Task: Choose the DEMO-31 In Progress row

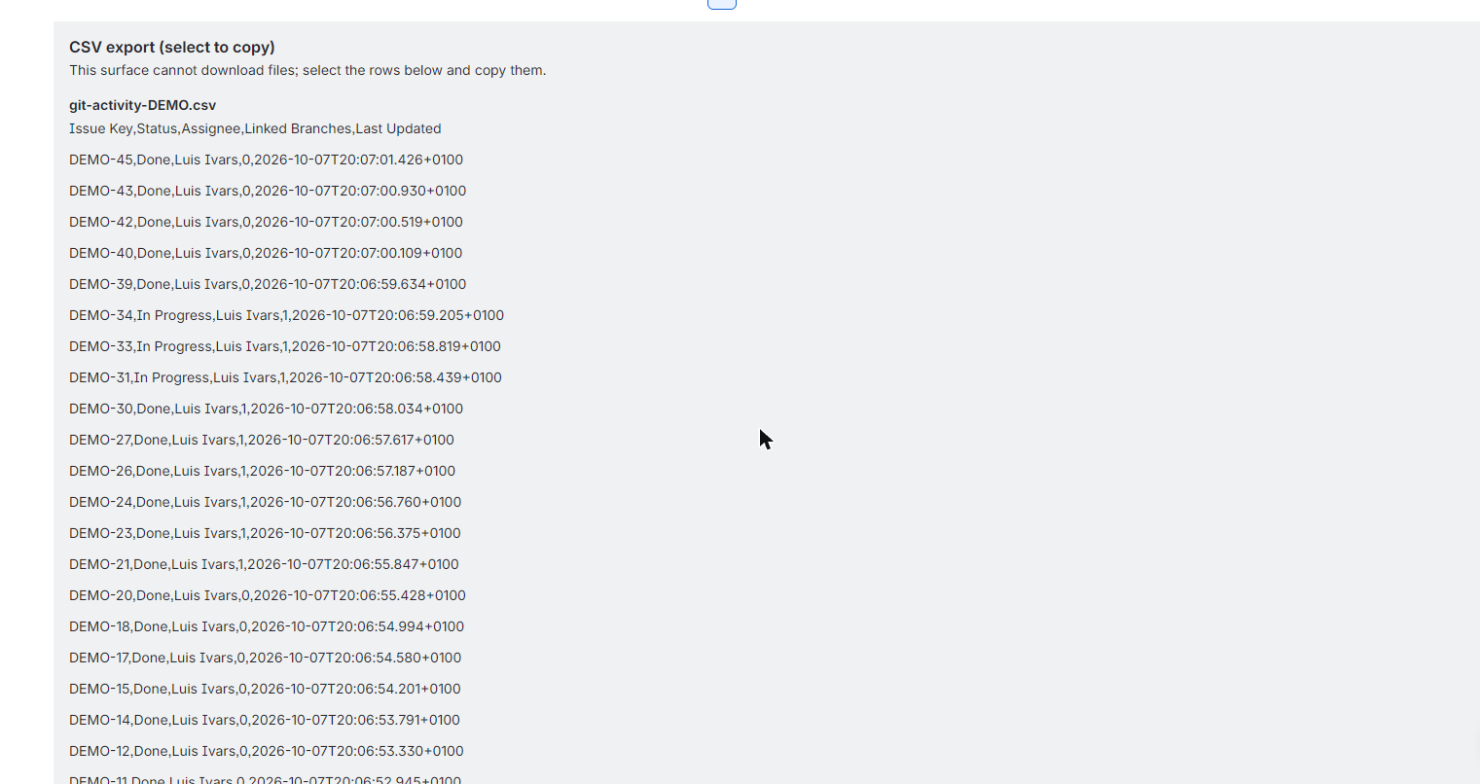Action: (x=285, y=377)
